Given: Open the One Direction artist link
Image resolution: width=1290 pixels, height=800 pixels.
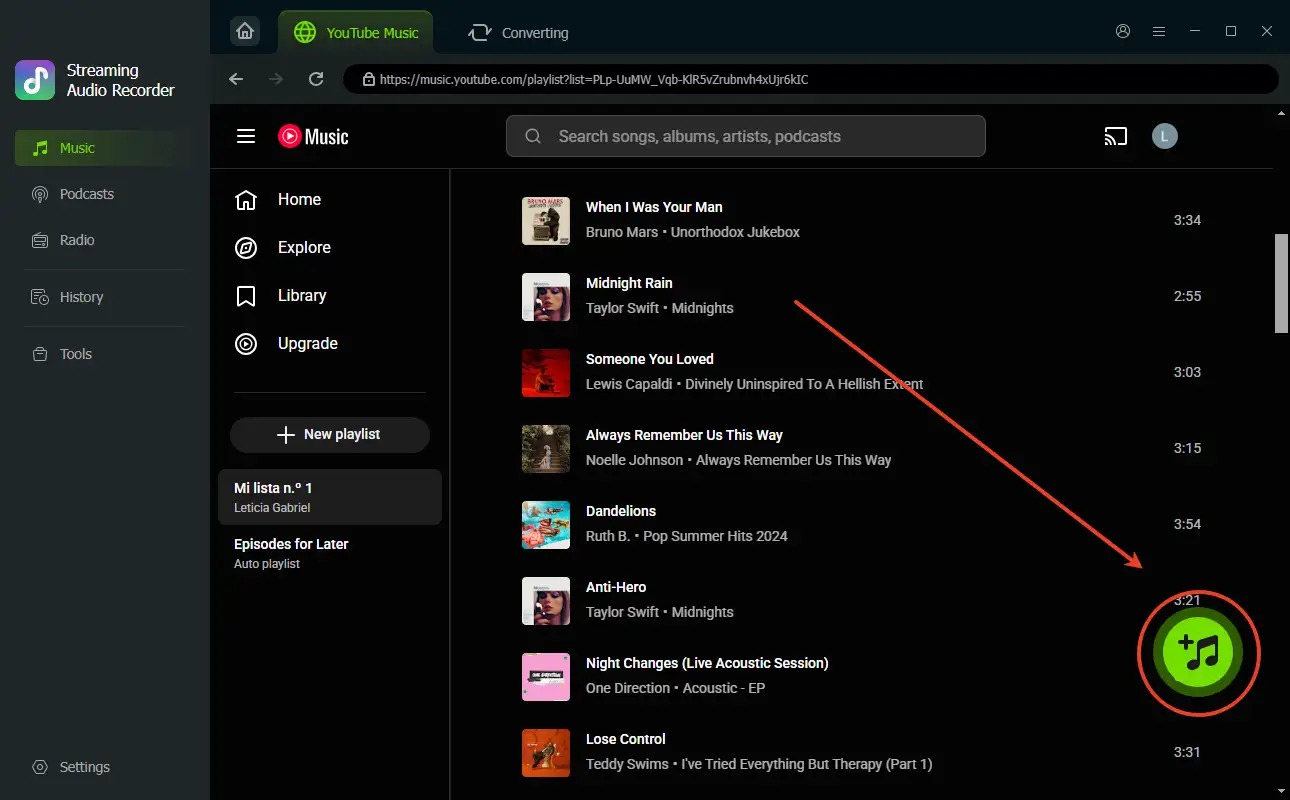Looking at the screenshot, I should [x=628, y=688].
